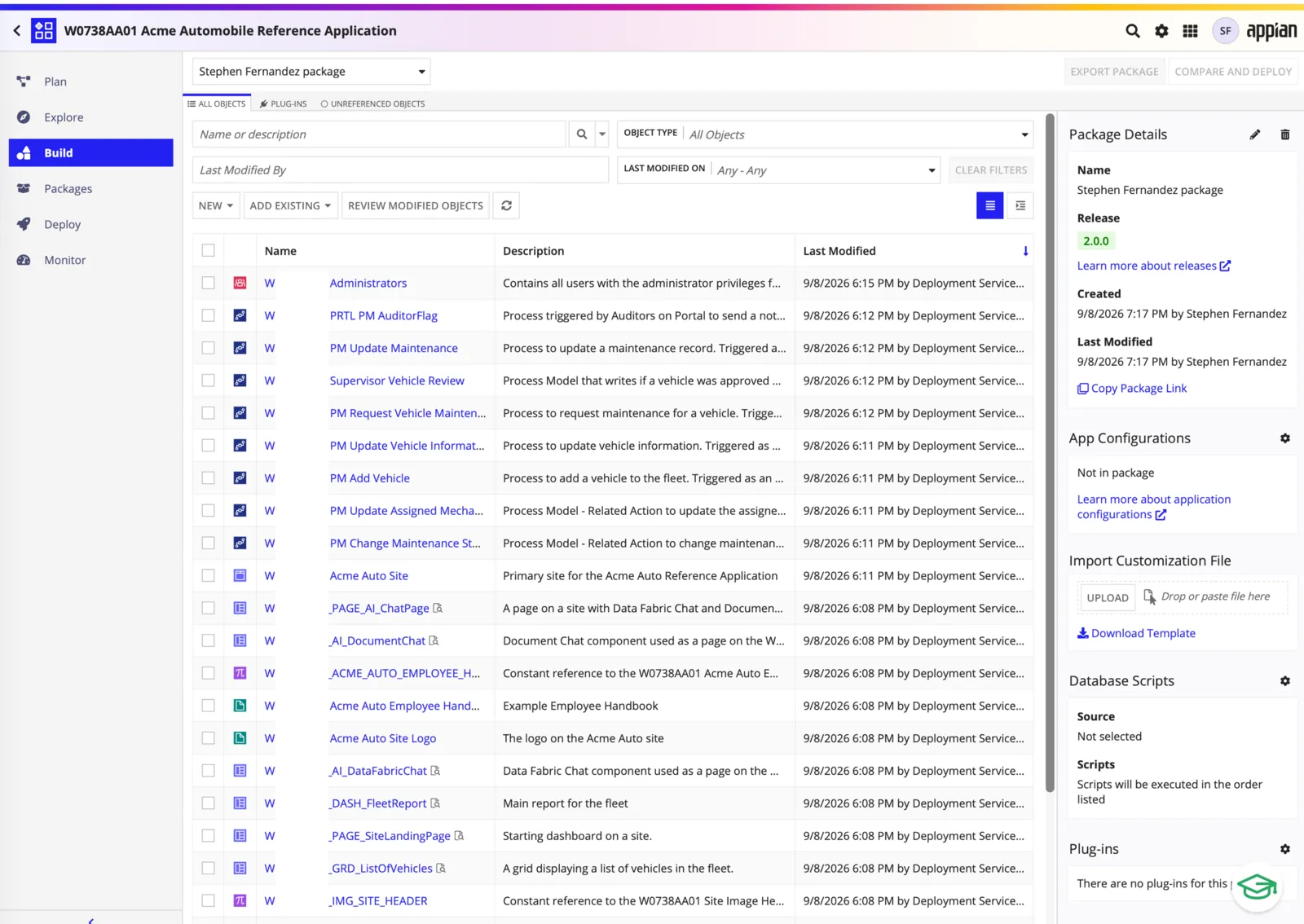Image resolution: width=1304 pixels, height=924 pixels.
Task: Open the SF user avatar menu
Action: tap(1225, 31)
